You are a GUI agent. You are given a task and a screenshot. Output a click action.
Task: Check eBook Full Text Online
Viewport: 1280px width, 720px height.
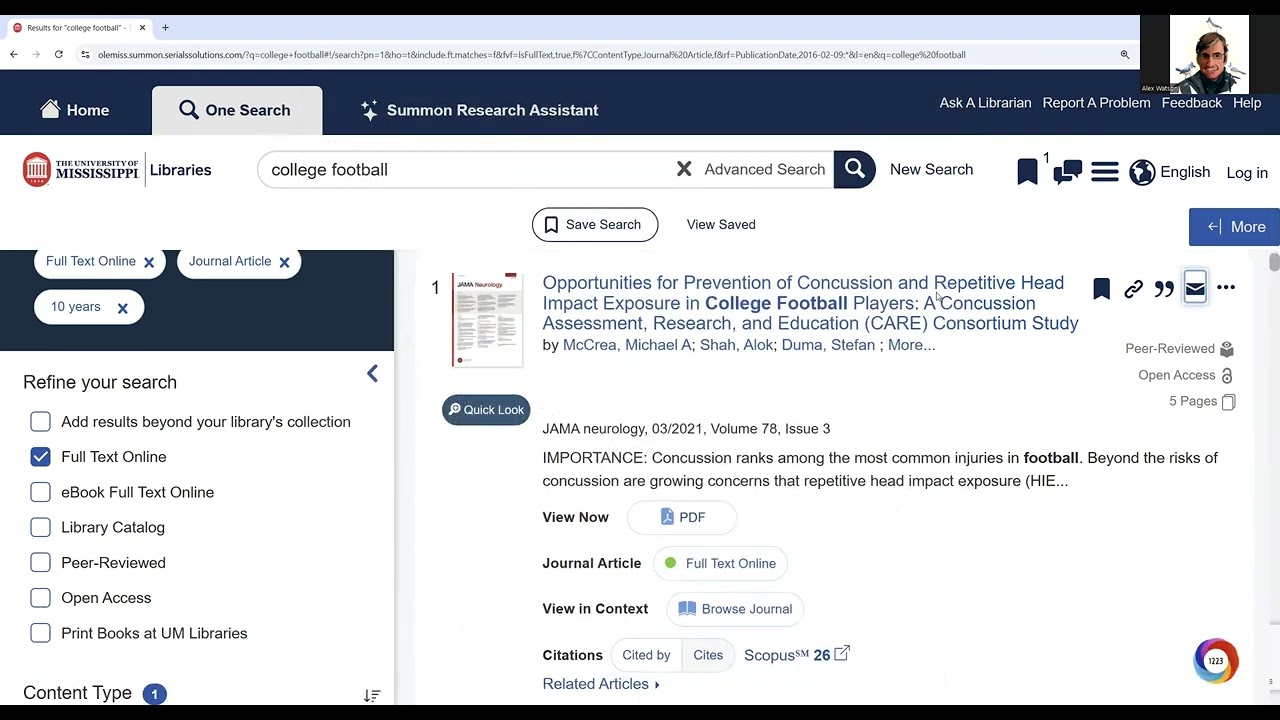[x=40, y=492]
